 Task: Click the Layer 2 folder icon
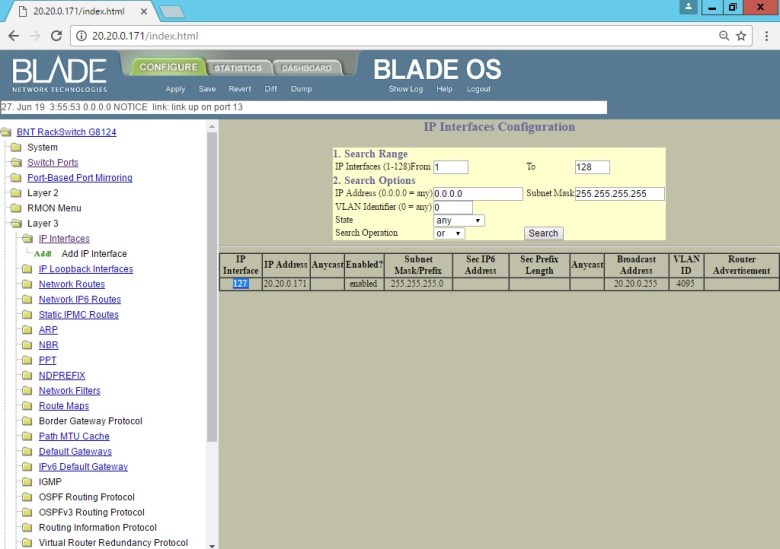(x=16, y=193)
